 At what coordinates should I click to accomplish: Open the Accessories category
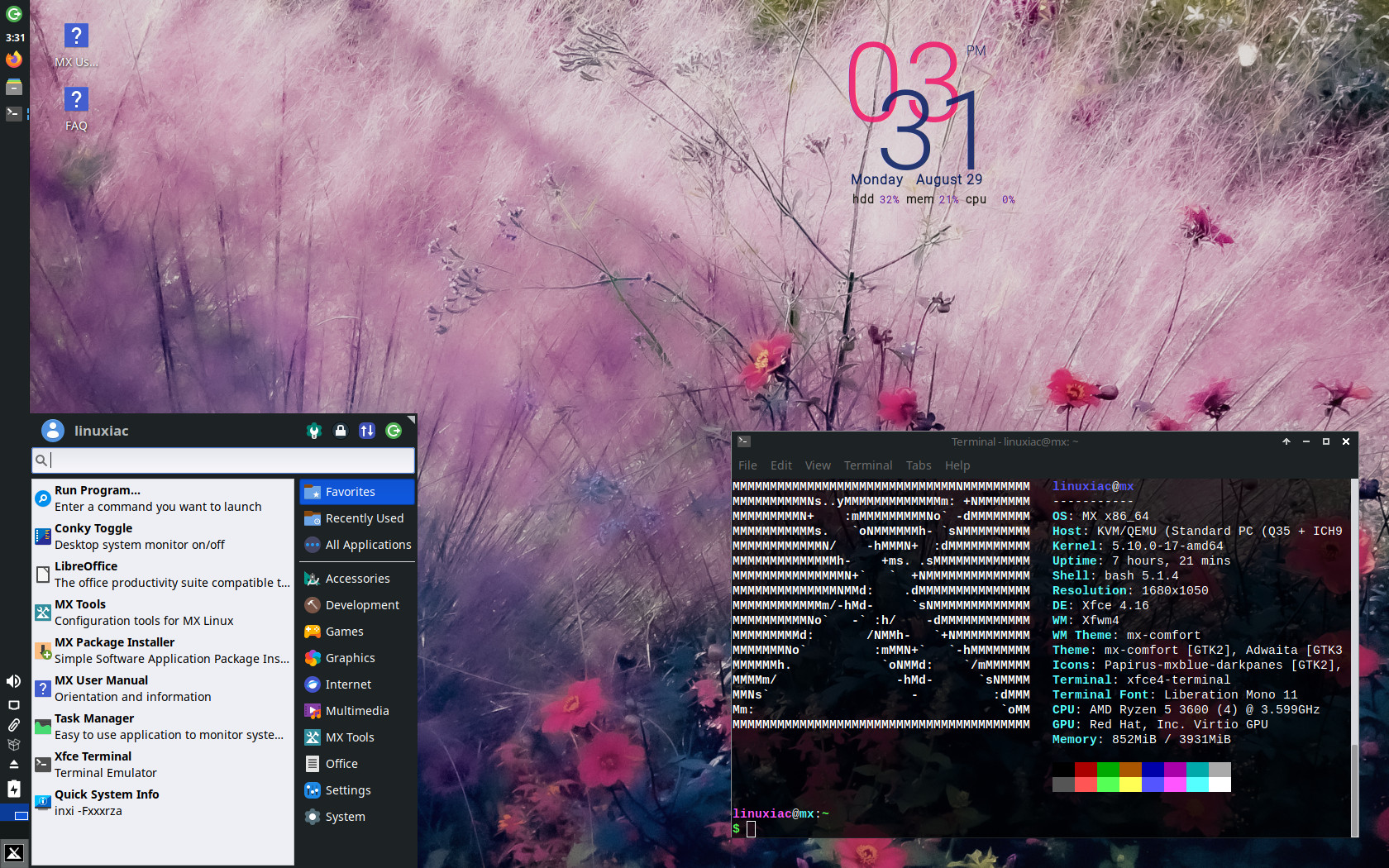(x=357, y=579)
